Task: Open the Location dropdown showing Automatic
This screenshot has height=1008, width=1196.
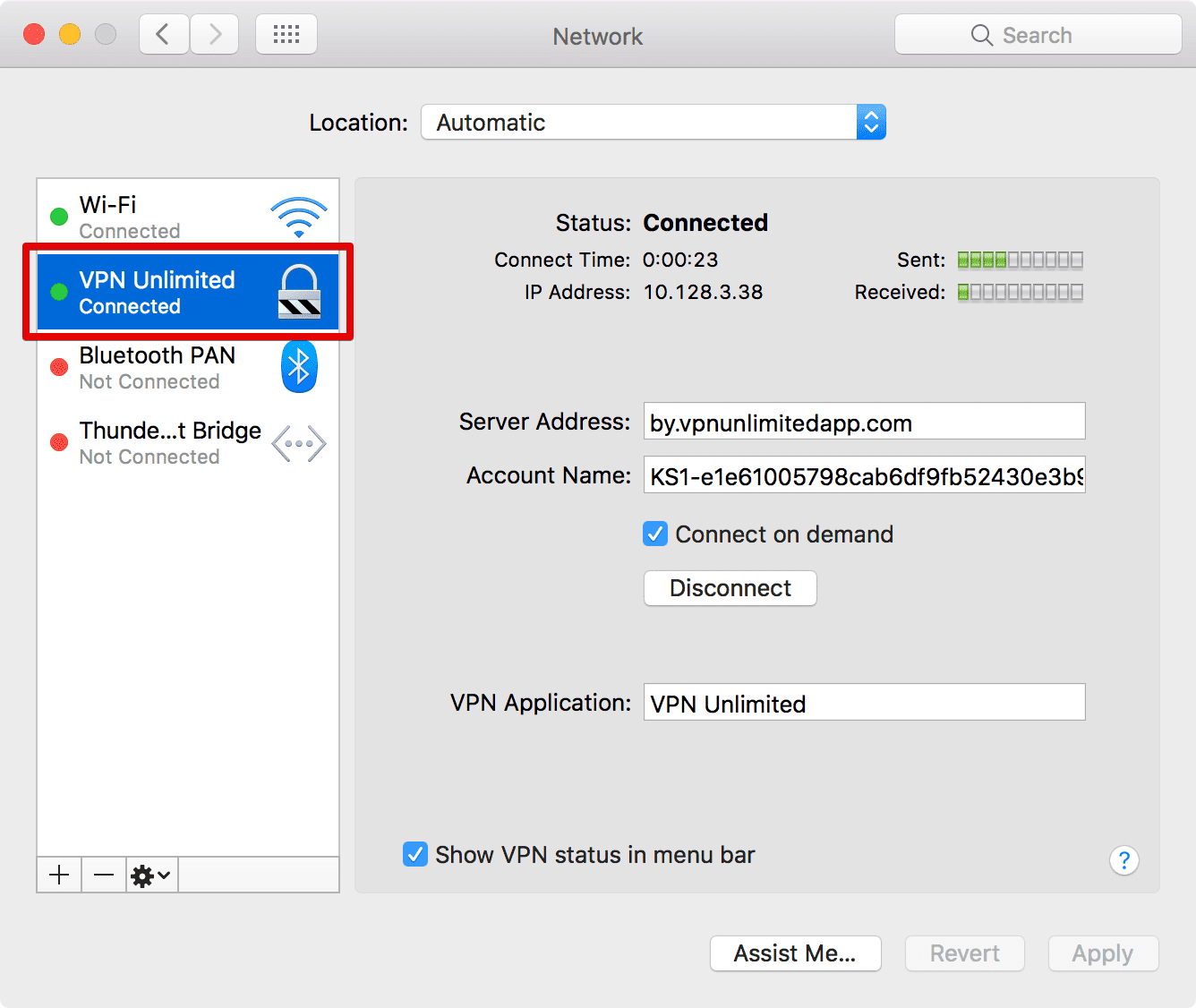Action: coord(653,122)
